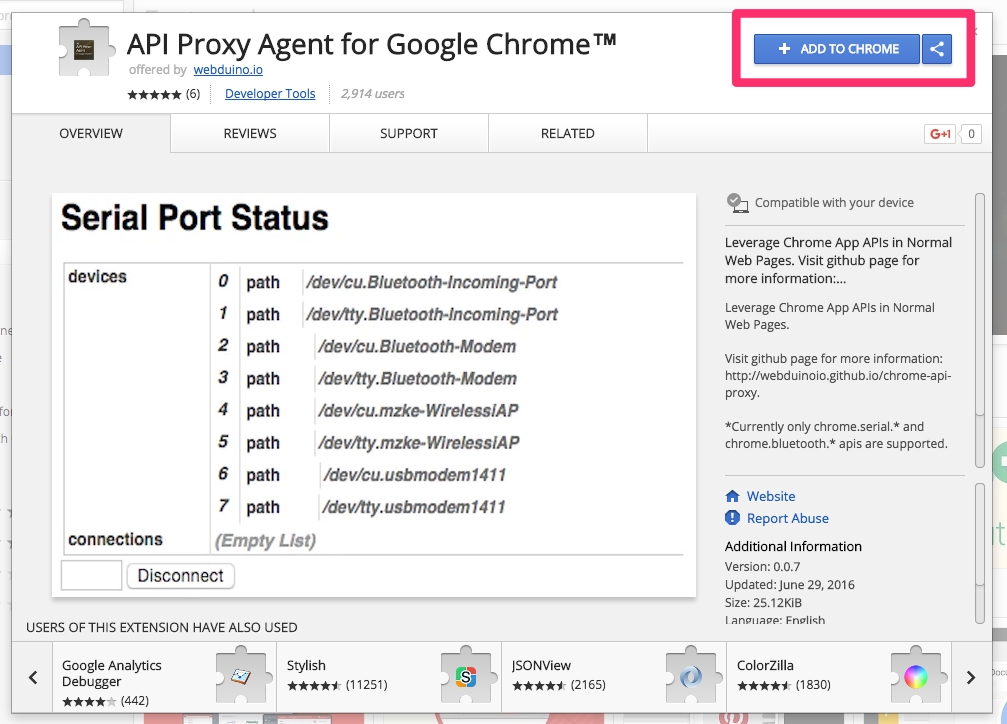The height and width of the screenshot is (724, 1007).
Task: Click the Add to Chrome button
Action: (x=837, y=49)
